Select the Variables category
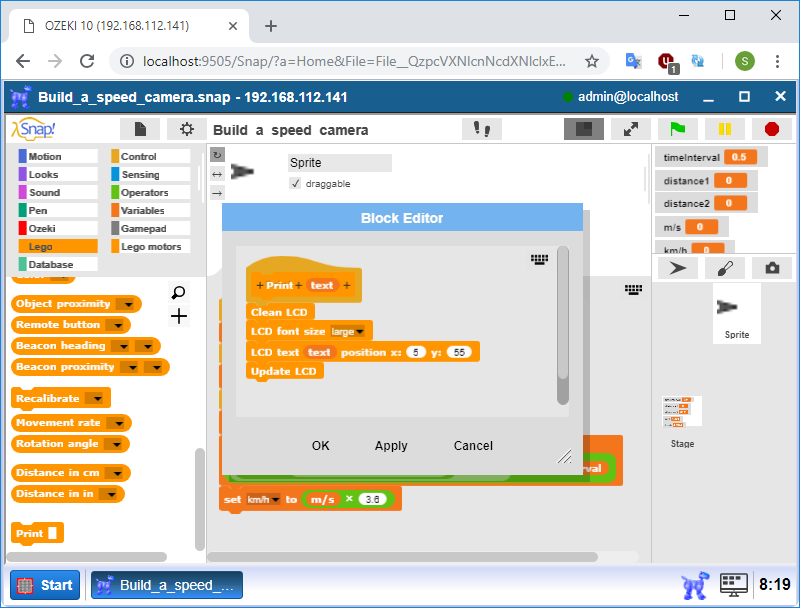The height and width of the screenshot is (608, 800). 151,210
